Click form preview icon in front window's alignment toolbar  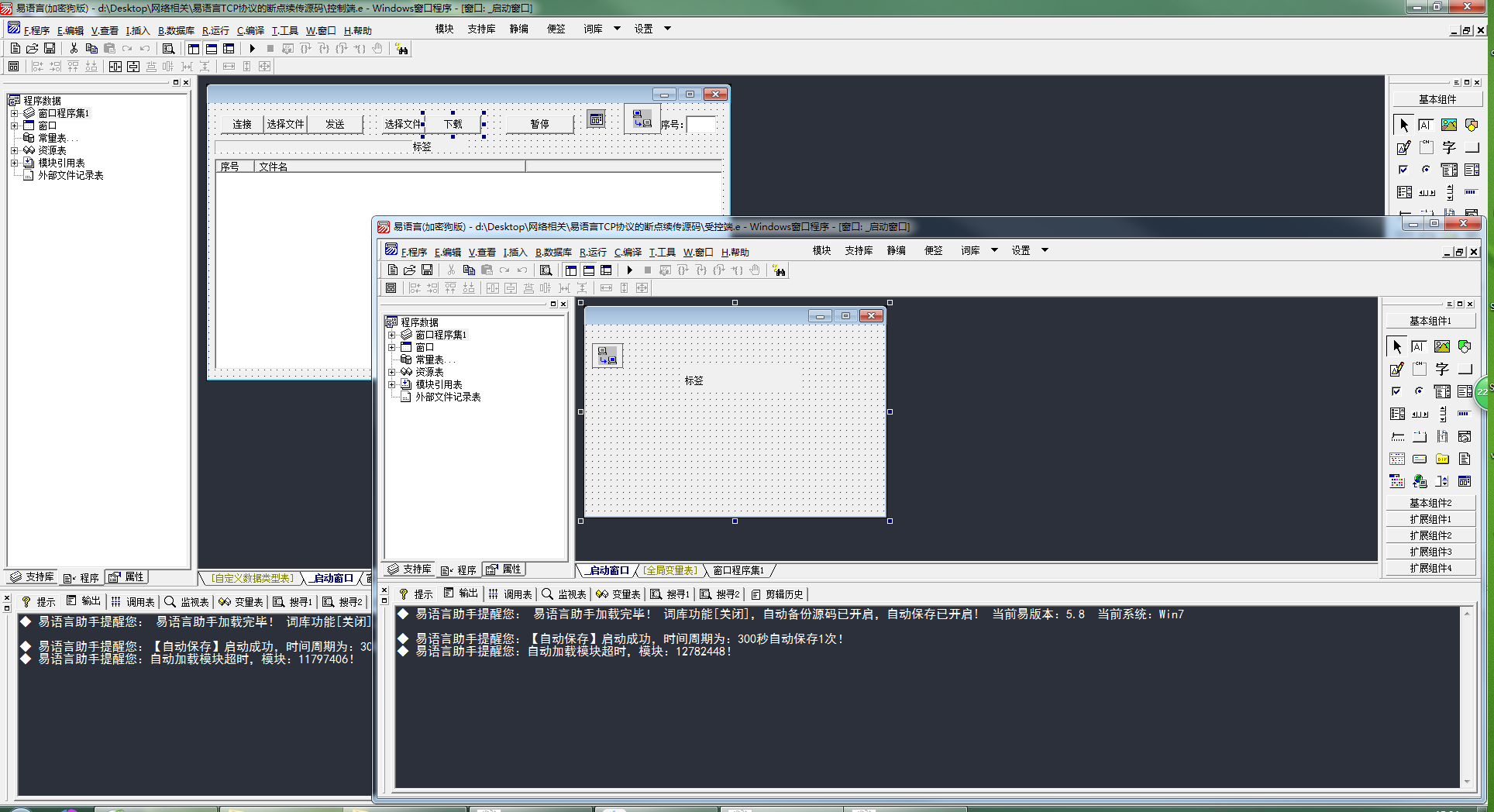(x=391, y=288)
